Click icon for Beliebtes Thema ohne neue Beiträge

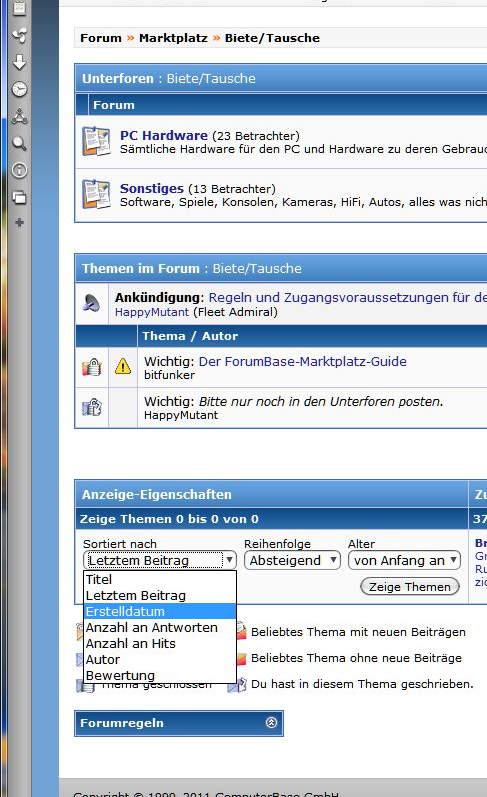tap(241, 658)
